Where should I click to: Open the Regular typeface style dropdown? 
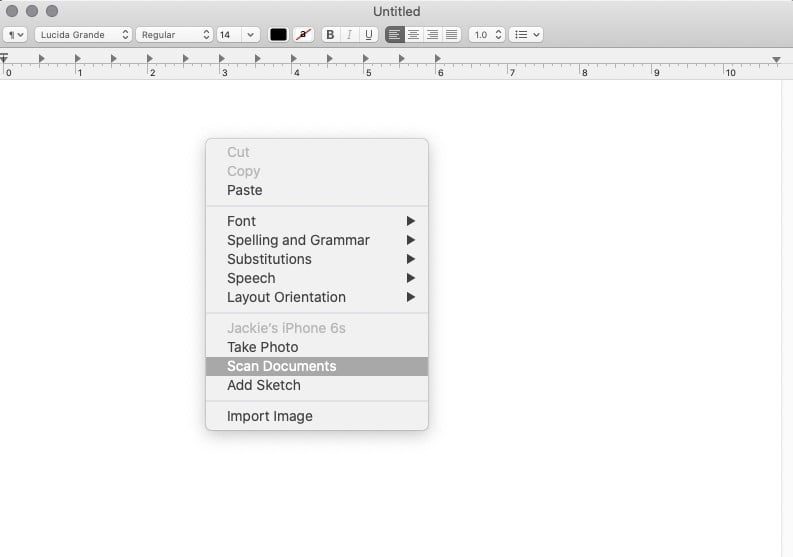tap(174, 34)
